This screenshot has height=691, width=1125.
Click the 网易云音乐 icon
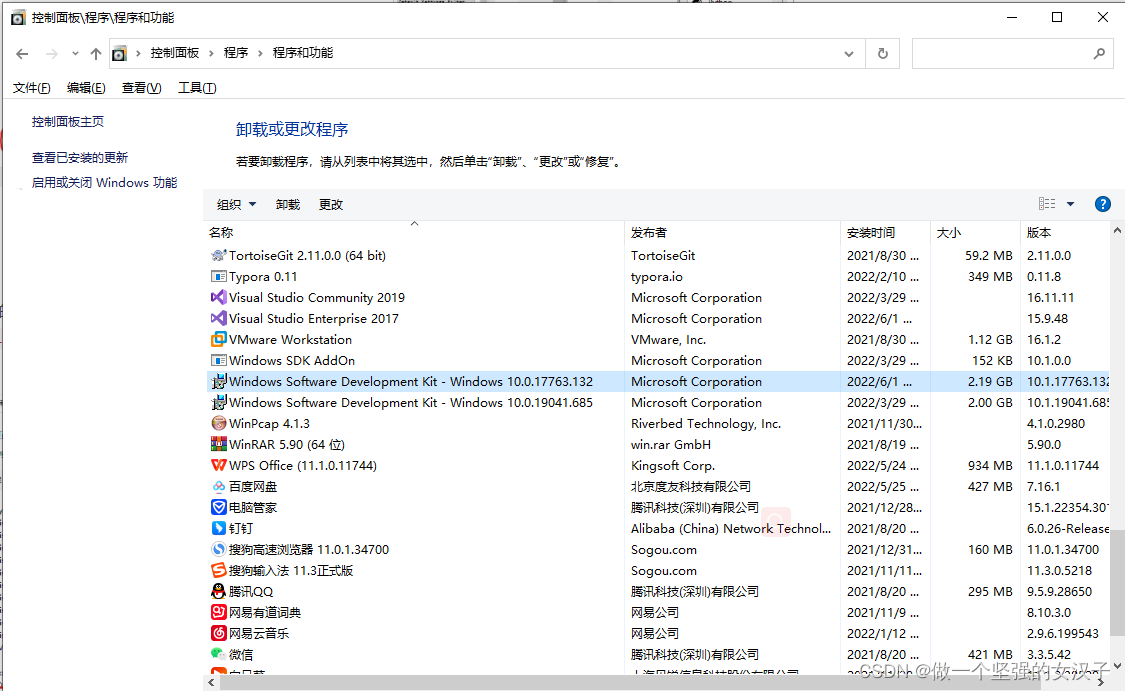click(219, 633)
